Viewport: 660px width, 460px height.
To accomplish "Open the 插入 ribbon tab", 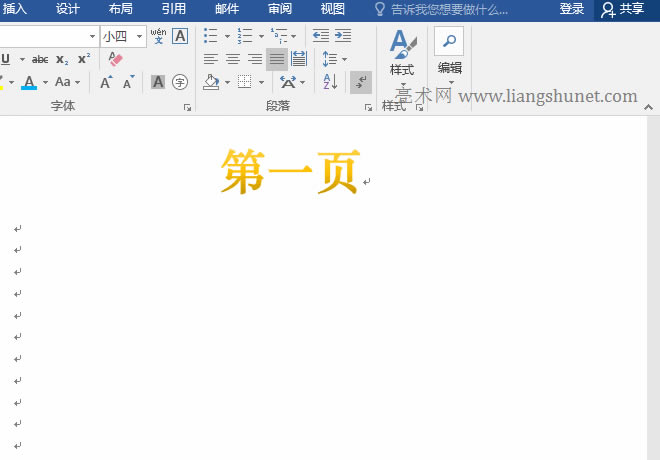I will point(14,9).
